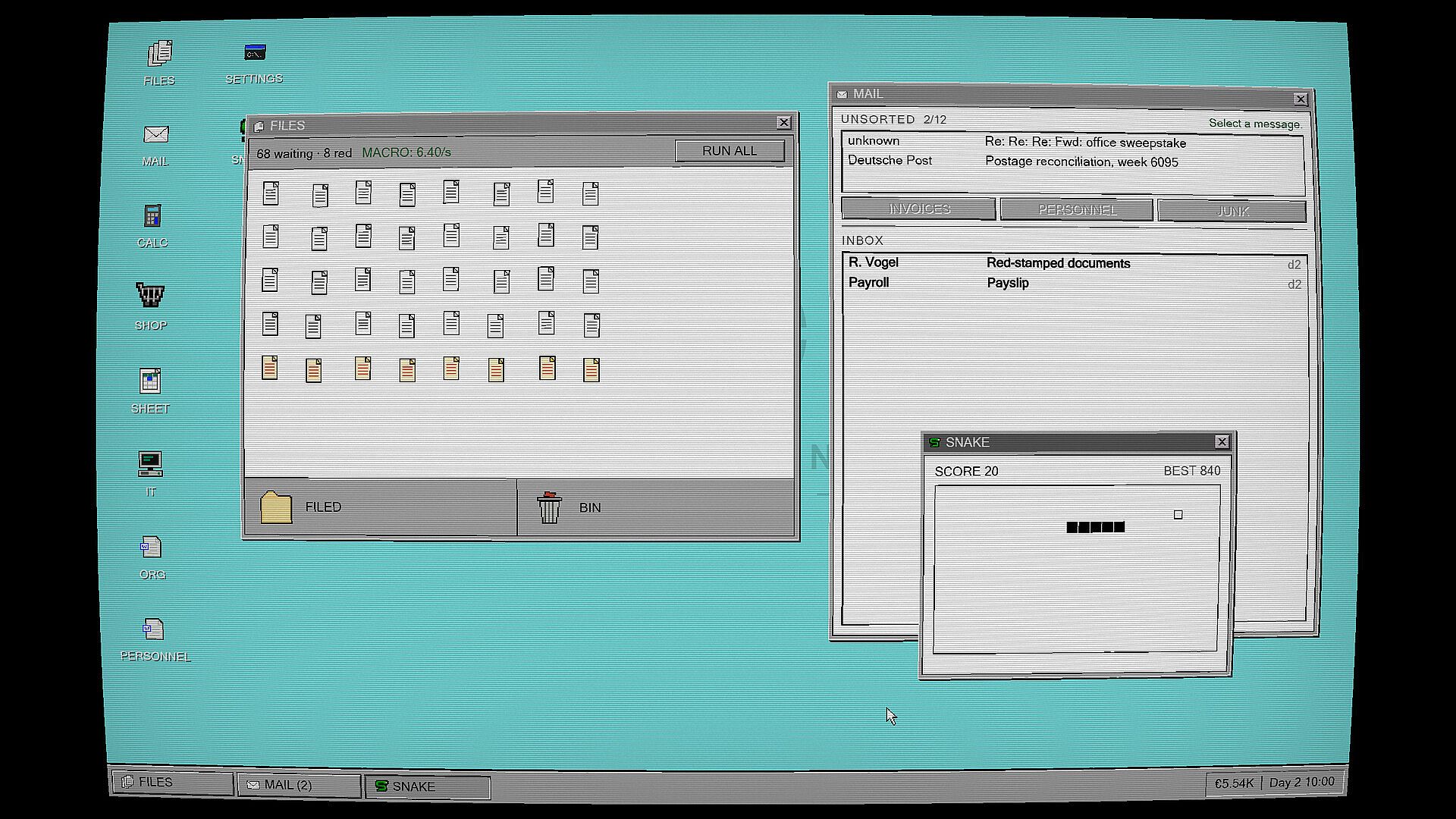
Task: Switch to SNAKE in the taskbar
Action: (x=428, y=786)
